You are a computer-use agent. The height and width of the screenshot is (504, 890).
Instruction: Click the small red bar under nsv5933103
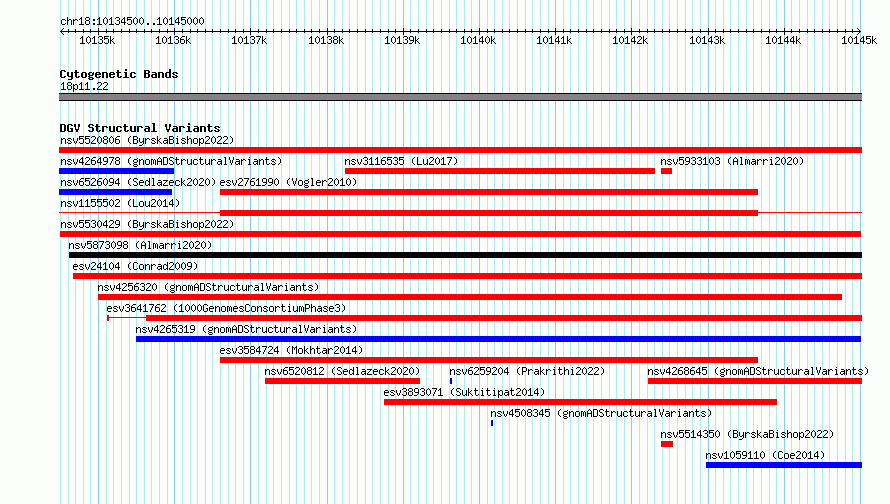(x=666, y=171)
